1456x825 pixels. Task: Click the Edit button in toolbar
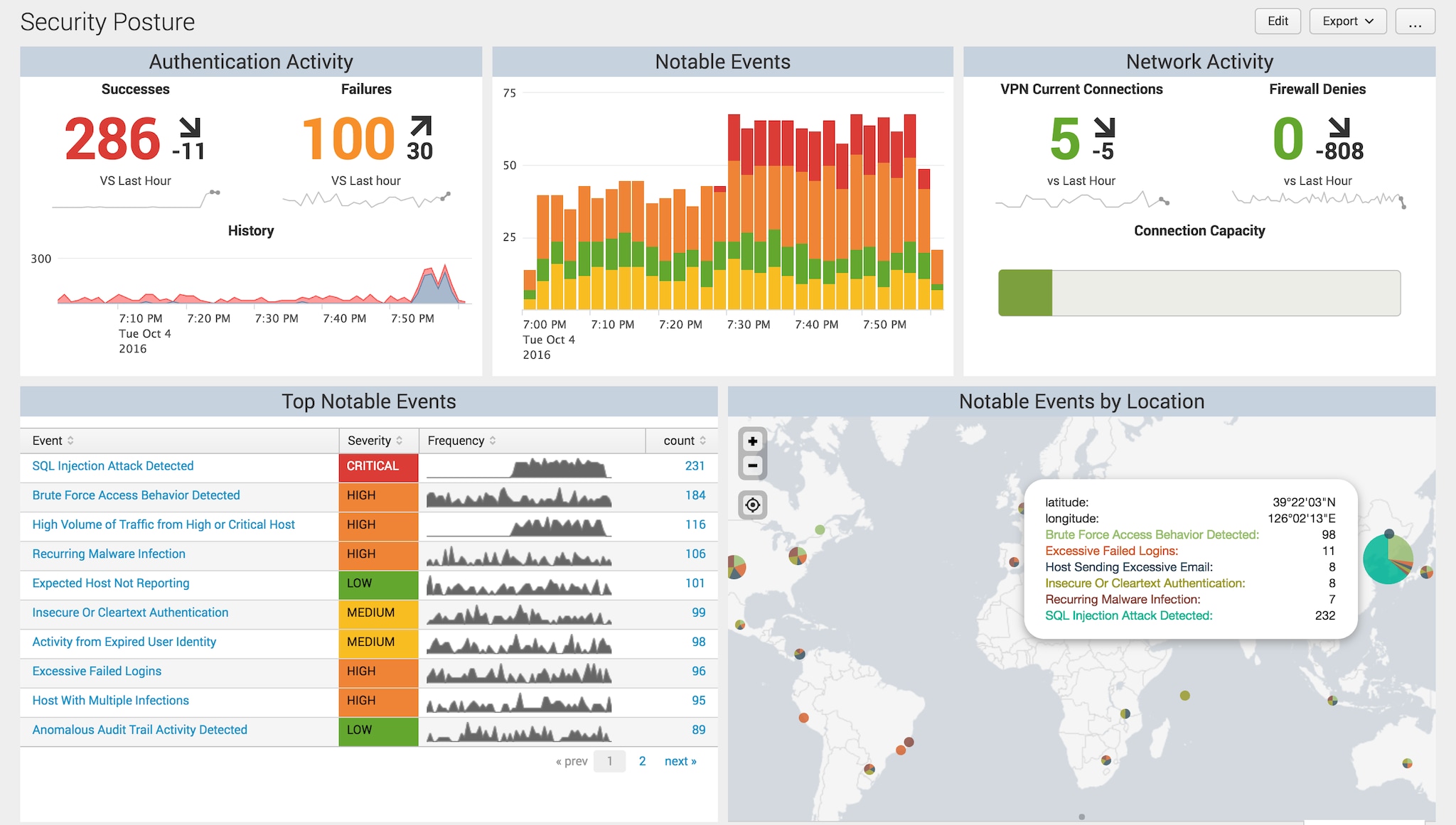point(1277,20)
